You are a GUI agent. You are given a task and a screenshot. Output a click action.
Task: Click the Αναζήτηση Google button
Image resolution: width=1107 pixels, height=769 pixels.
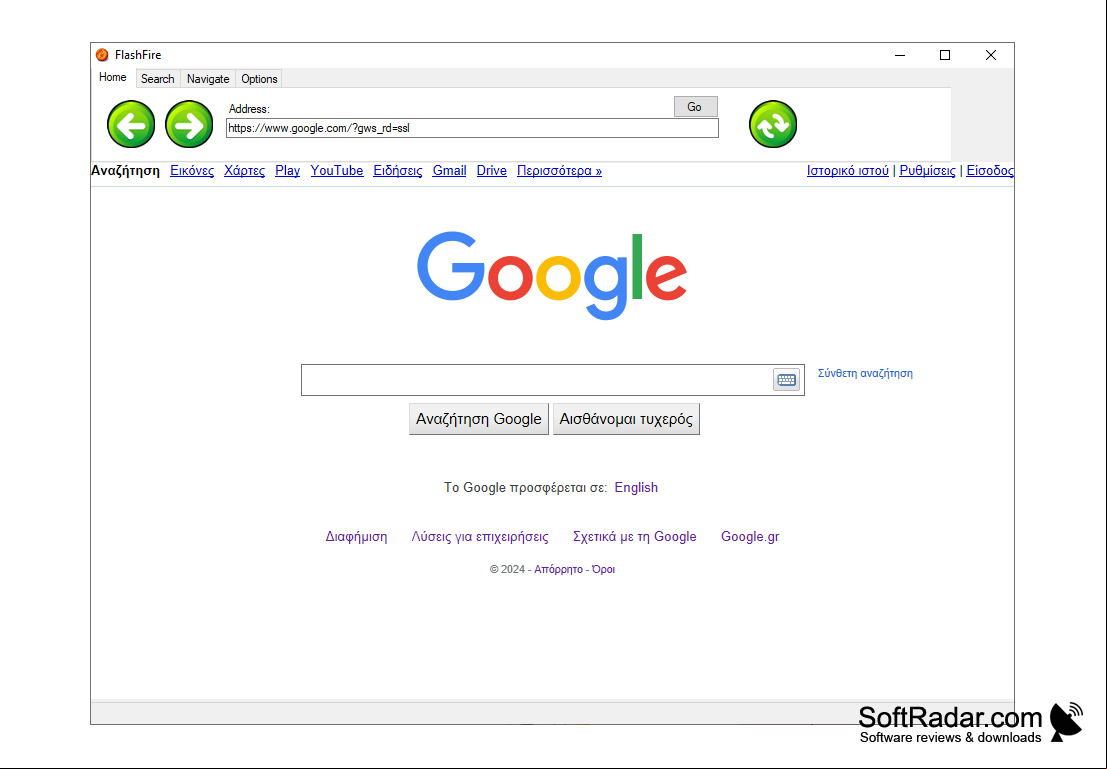click(479, 419)
